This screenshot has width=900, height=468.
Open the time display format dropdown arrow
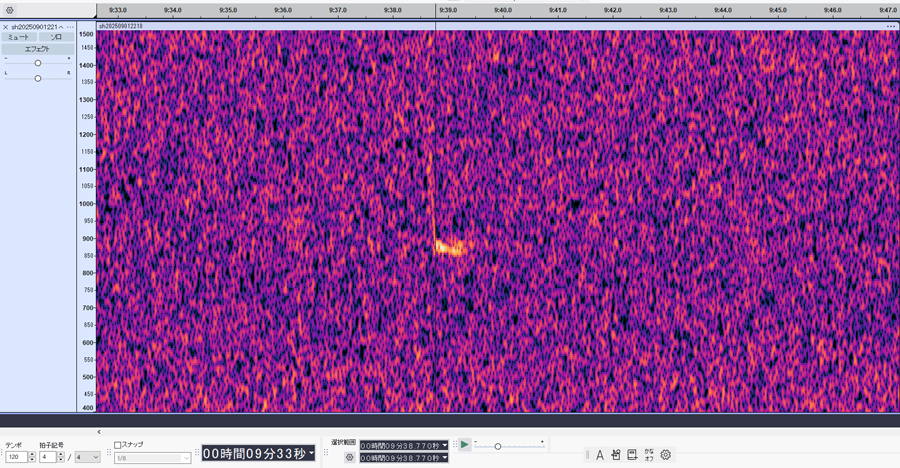point(311,453)
